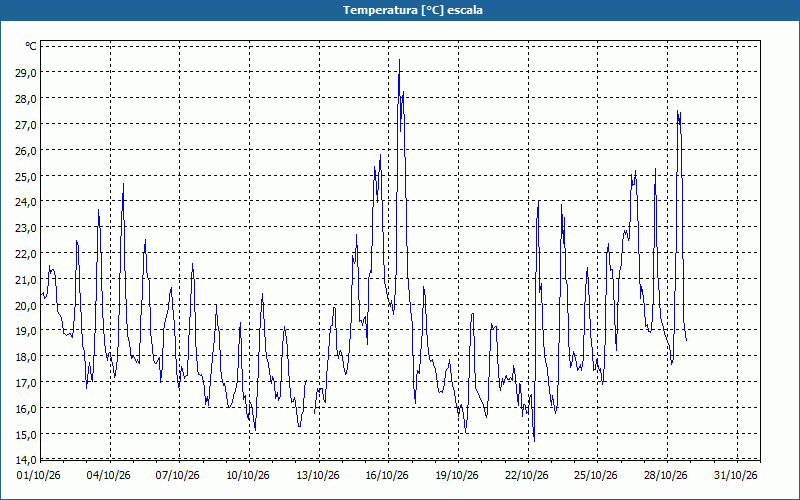The height and width of the screenshot is (500, 800).
Task: Click the 17,0 y-axis label
Action: (26, 382)
